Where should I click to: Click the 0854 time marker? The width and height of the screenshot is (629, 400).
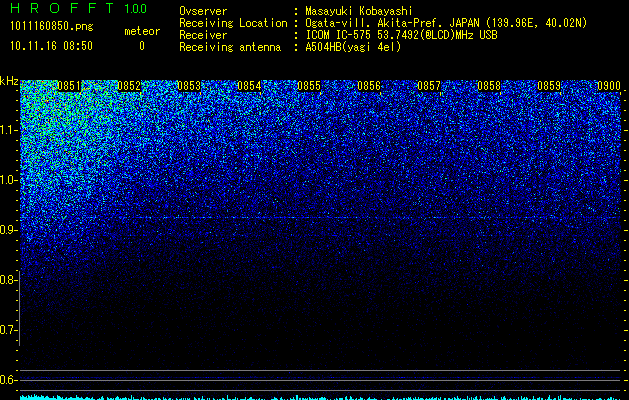(249, 86)
